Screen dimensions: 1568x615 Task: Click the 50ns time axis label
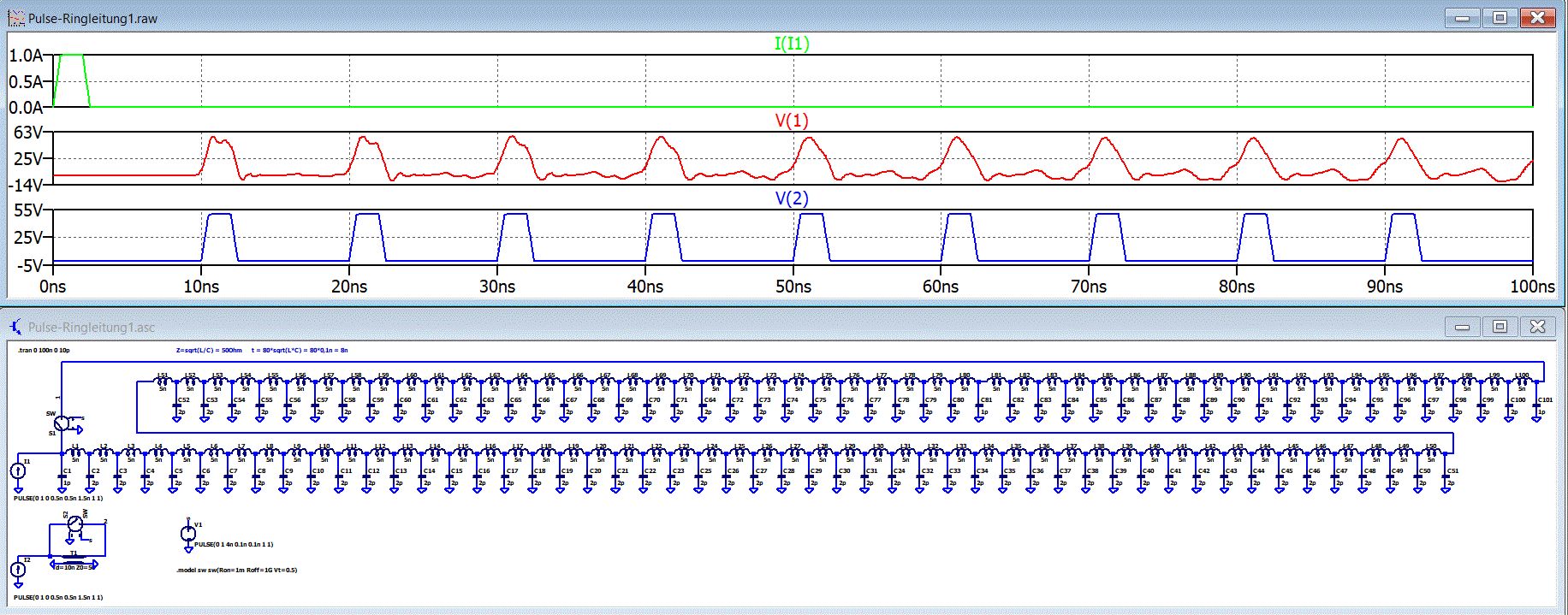click(793, 287)
